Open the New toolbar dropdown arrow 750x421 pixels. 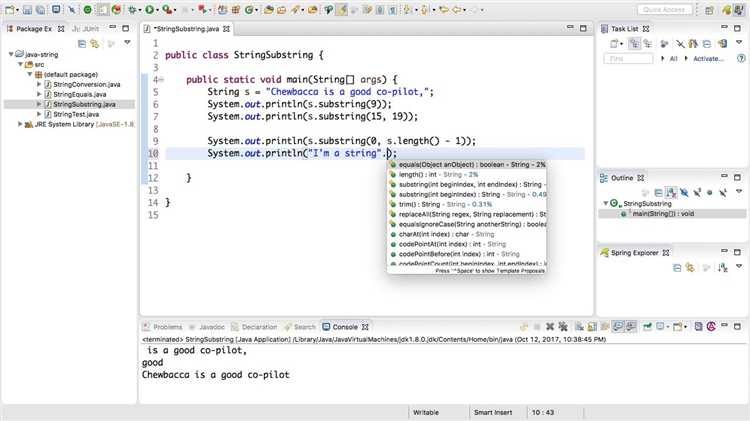point(17,10)
